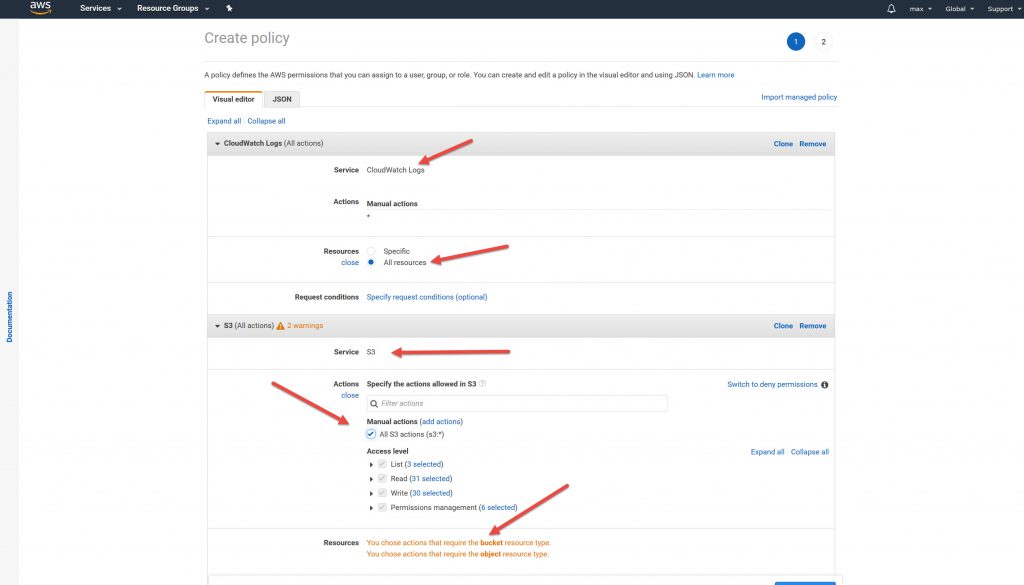Screen dimensions: 1024x585
Task: Open the Documentation side panel
Action: [x=10, y=317]
